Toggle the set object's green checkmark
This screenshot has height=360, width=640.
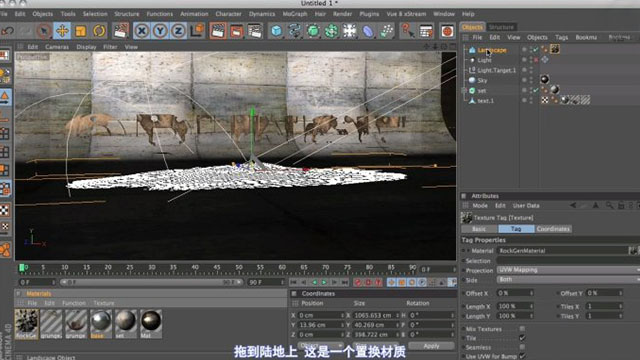pyautogui.click(x=536, y=90)
